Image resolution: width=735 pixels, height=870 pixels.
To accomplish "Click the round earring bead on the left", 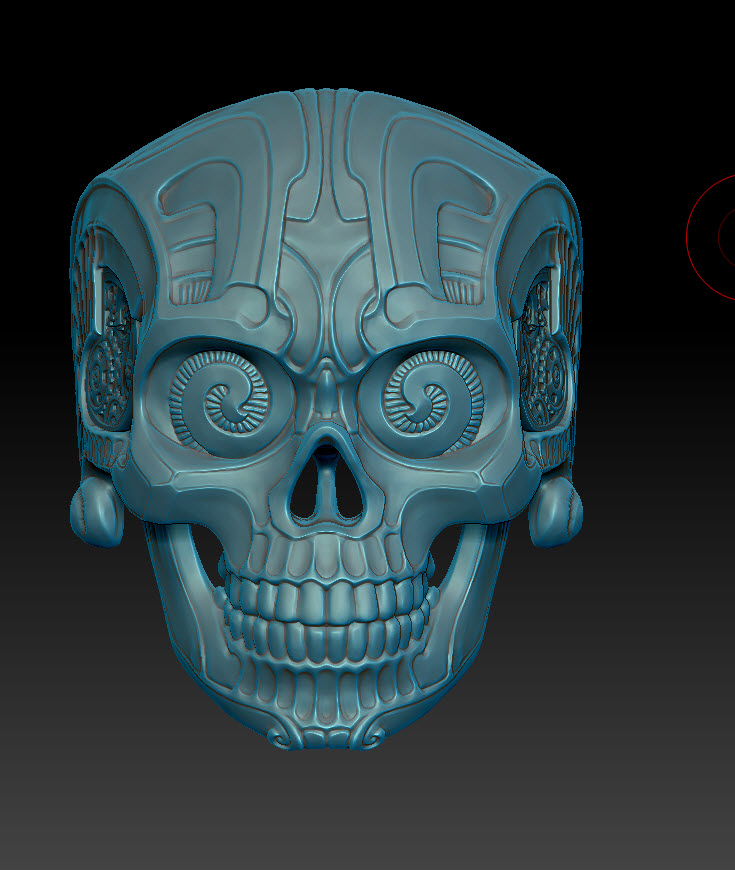I will coord(96,512).
